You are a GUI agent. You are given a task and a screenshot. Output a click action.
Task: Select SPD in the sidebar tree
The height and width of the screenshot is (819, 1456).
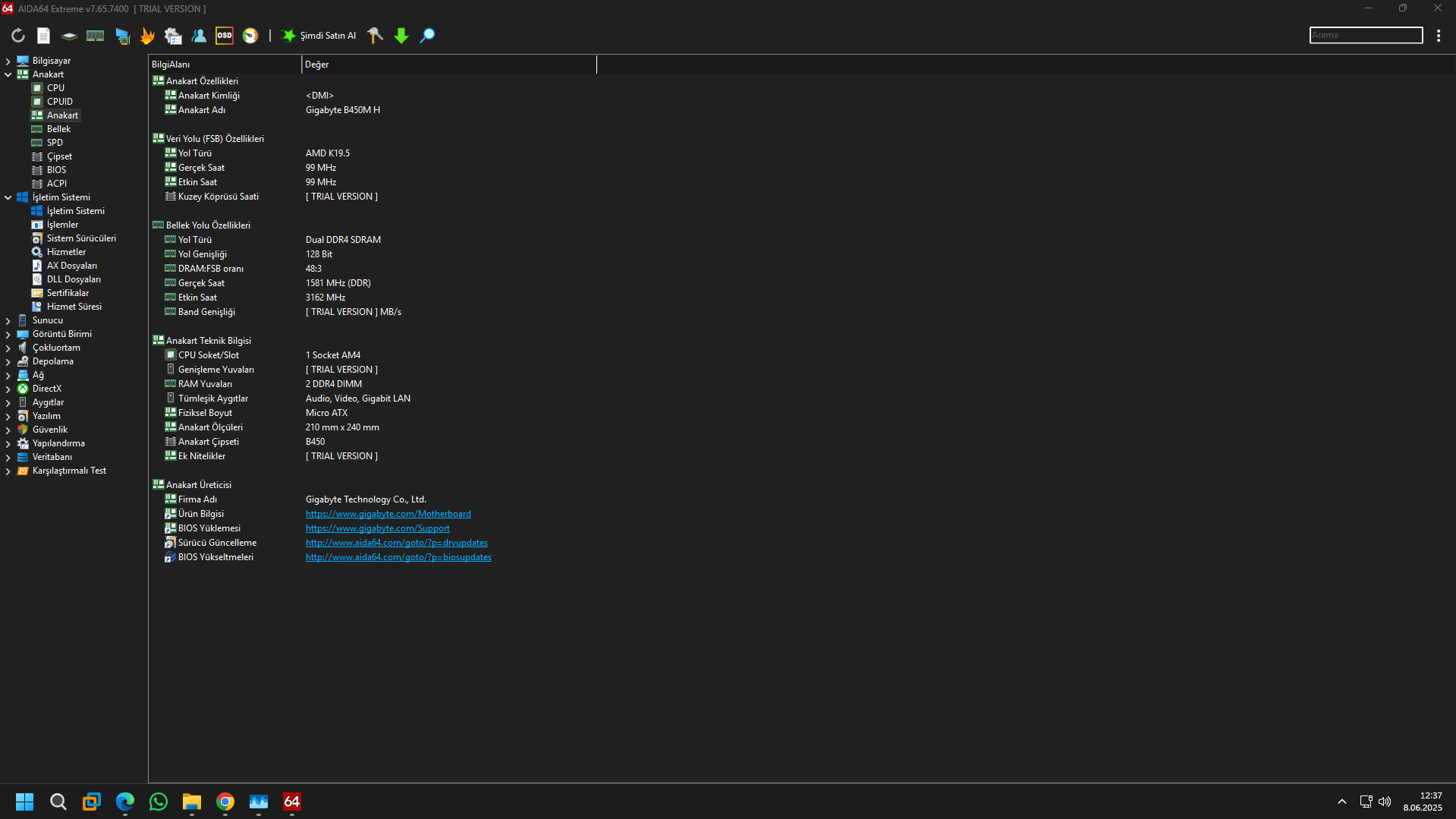pos(55,143)
